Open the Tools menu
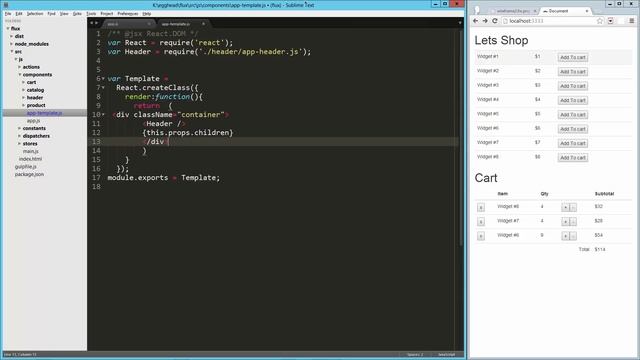 point(91,13)
